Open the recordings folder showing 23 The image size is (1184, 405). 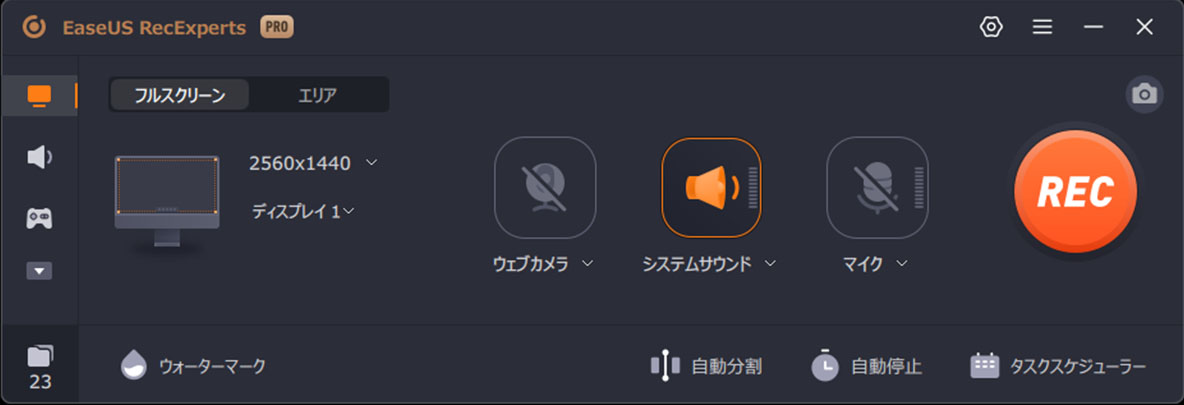(40, 368)
